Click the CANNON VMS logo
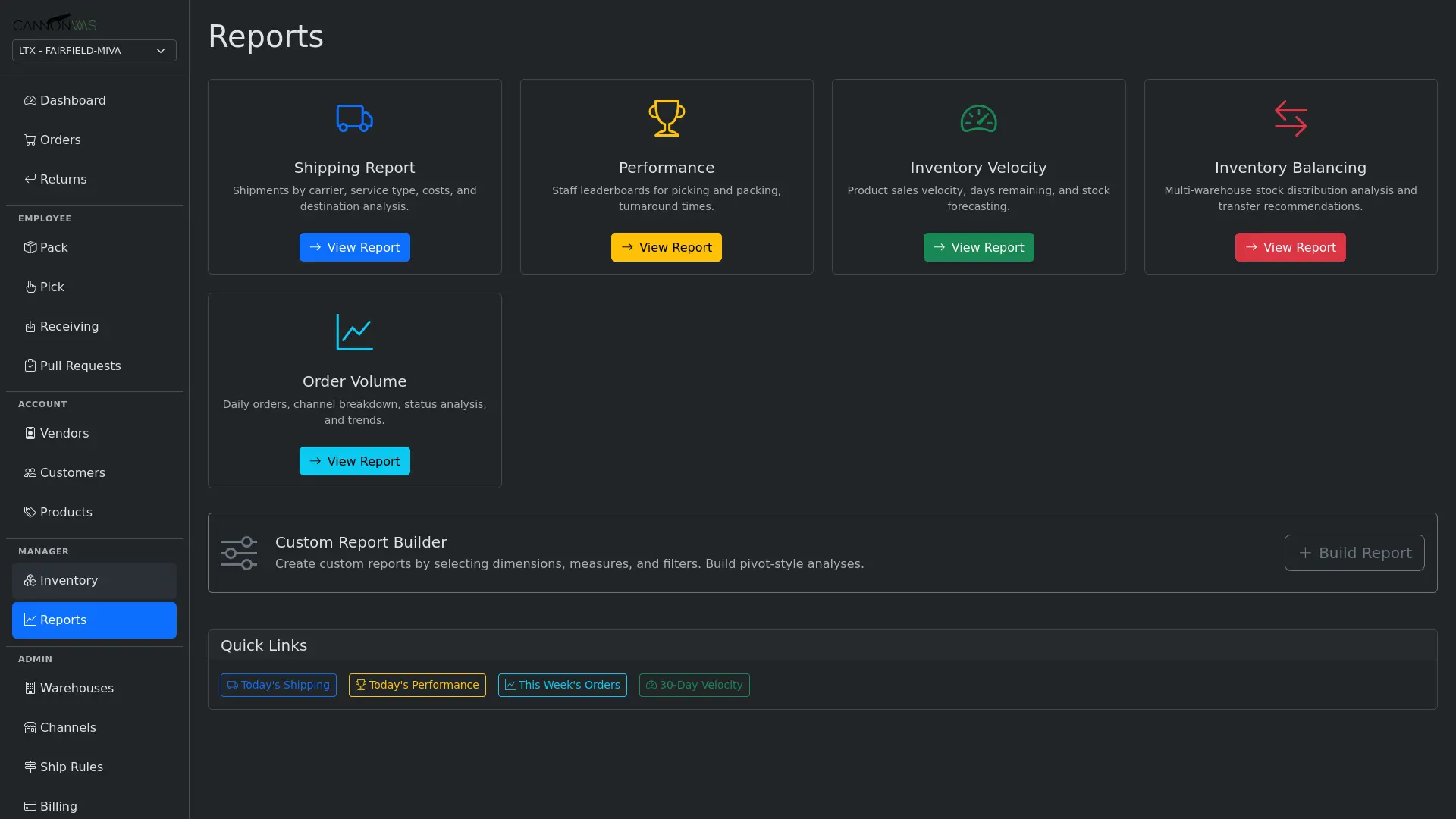Viewport: 1456px width, 819px height. pyautogui.click(x=55, y=22)
